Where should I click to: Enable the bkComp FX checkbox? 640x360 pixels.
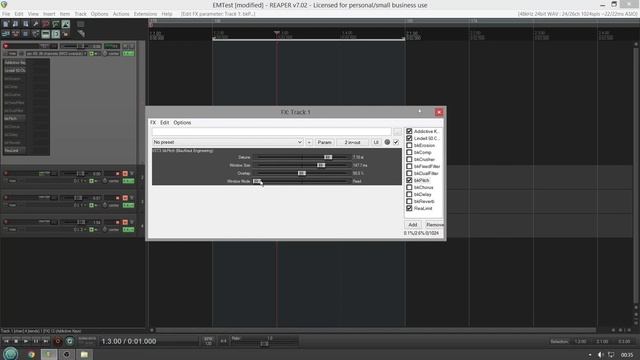(409, 152)
